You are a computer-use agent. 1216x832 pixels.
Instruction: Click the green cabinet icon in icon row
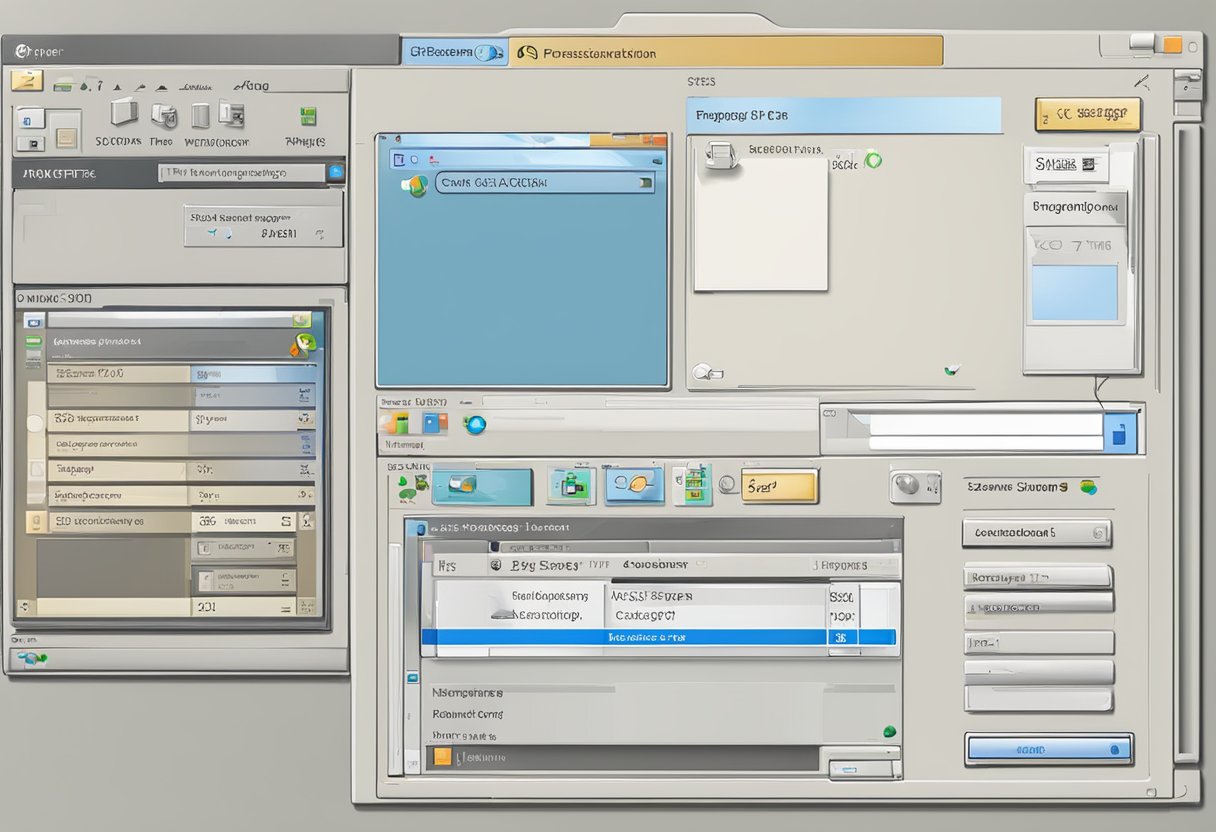tap(692, 485)
